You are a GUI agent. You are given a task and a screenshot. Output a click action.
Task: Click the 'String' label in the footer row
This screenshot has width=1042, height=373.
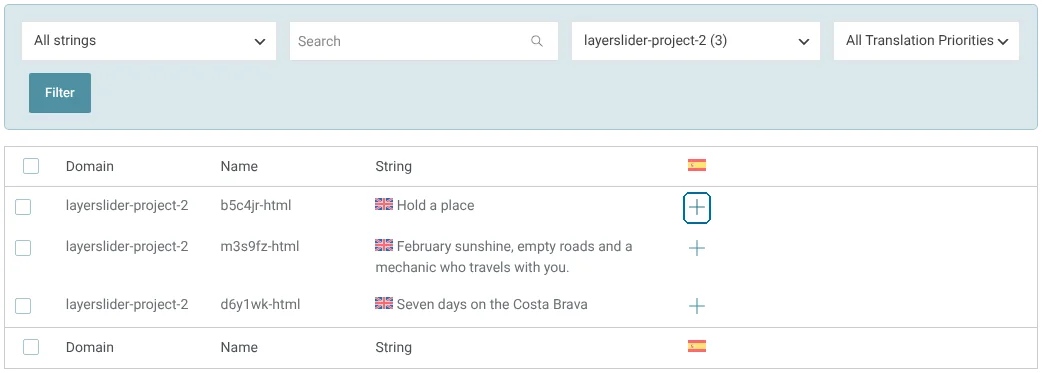(x=393, y=347)
